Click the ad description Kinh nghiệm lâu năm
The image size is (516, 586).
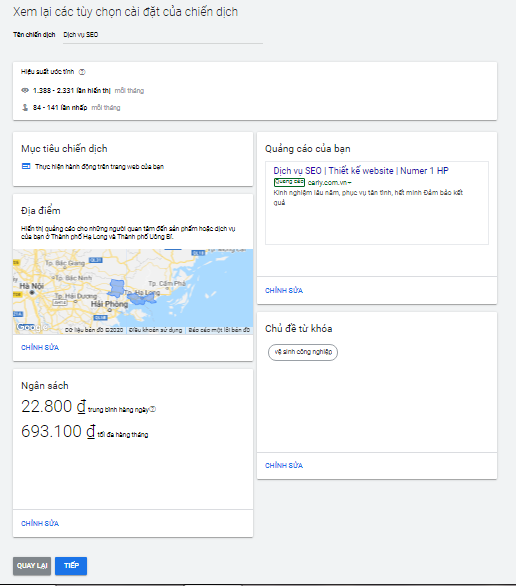pos(368,197)
